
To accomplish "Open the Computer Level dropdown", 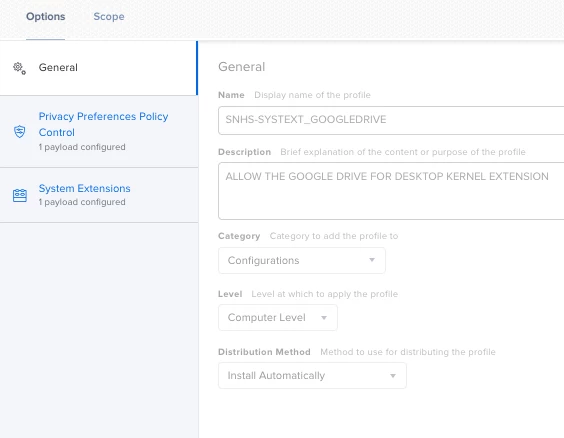I will [x=278, y=318].
